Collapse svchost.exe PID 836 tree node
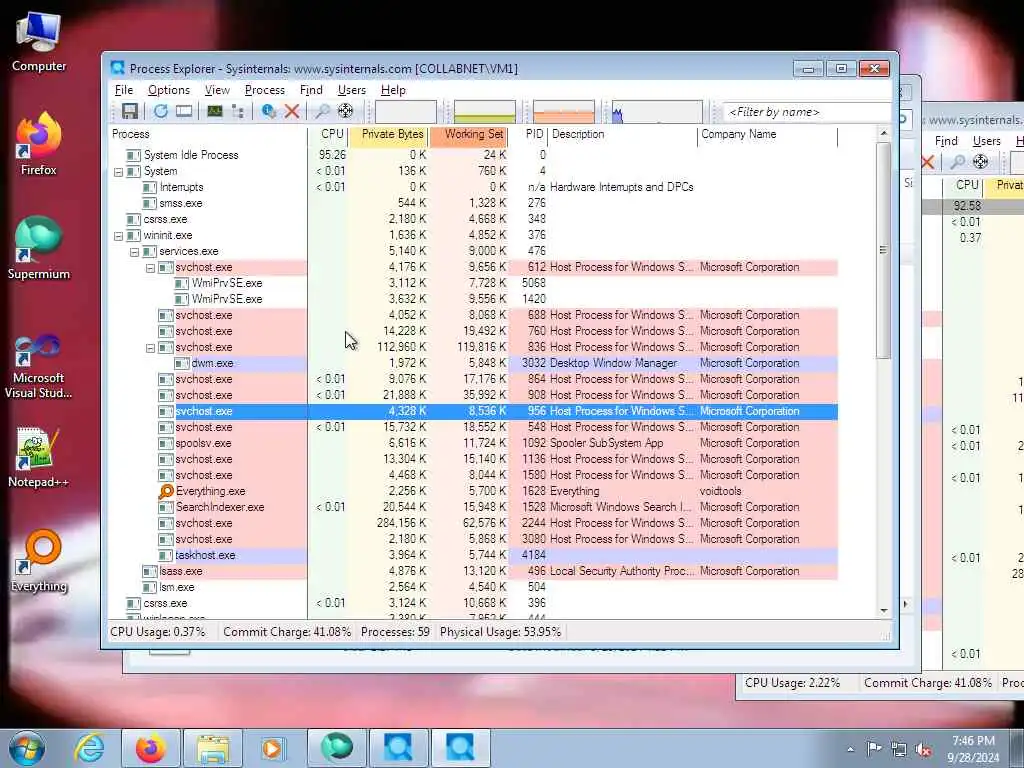 coord(150,348)
